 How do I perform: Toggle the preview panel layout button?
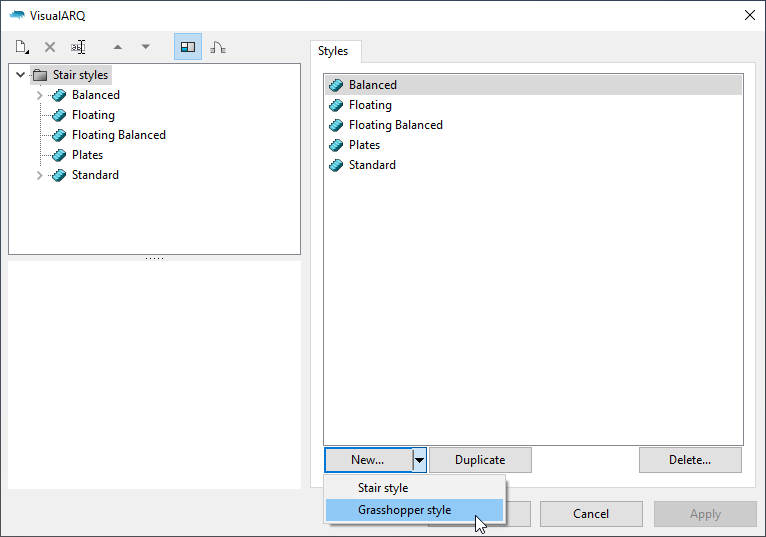tap(187, 47)
